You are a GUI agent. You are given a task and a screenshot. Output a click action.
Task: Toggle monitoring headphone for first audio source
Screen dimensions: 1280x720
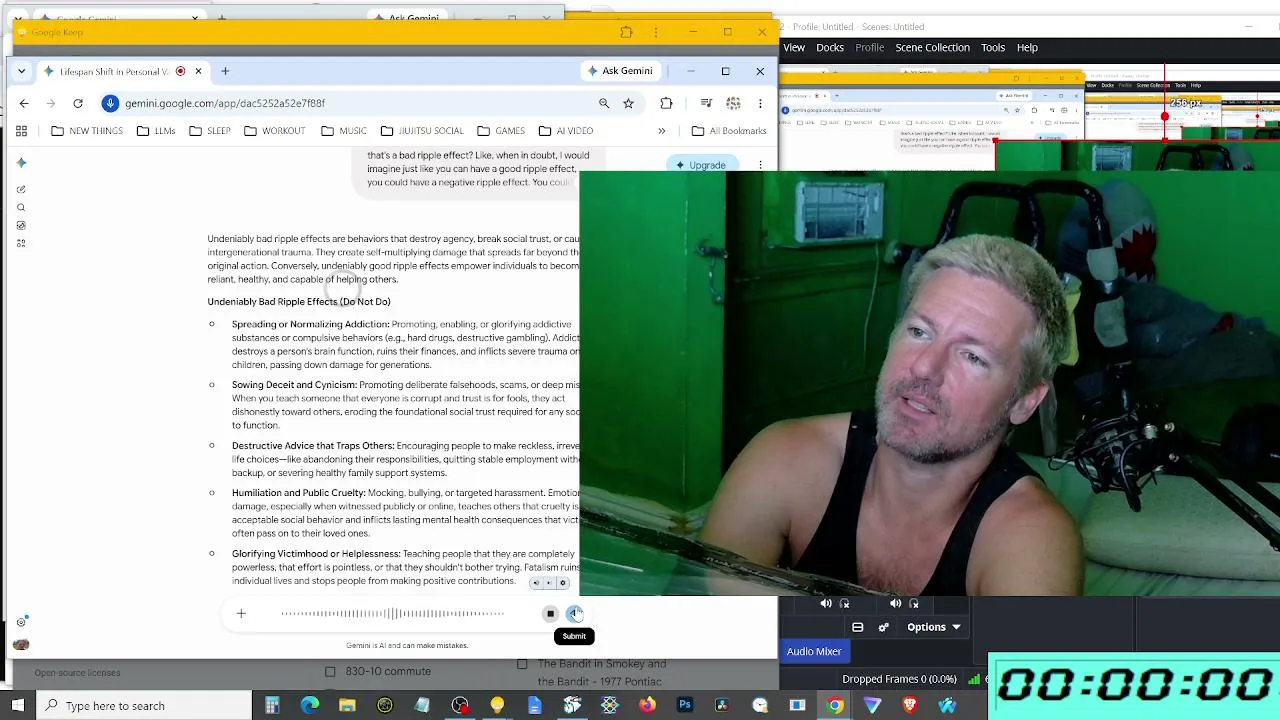[845, 603]
